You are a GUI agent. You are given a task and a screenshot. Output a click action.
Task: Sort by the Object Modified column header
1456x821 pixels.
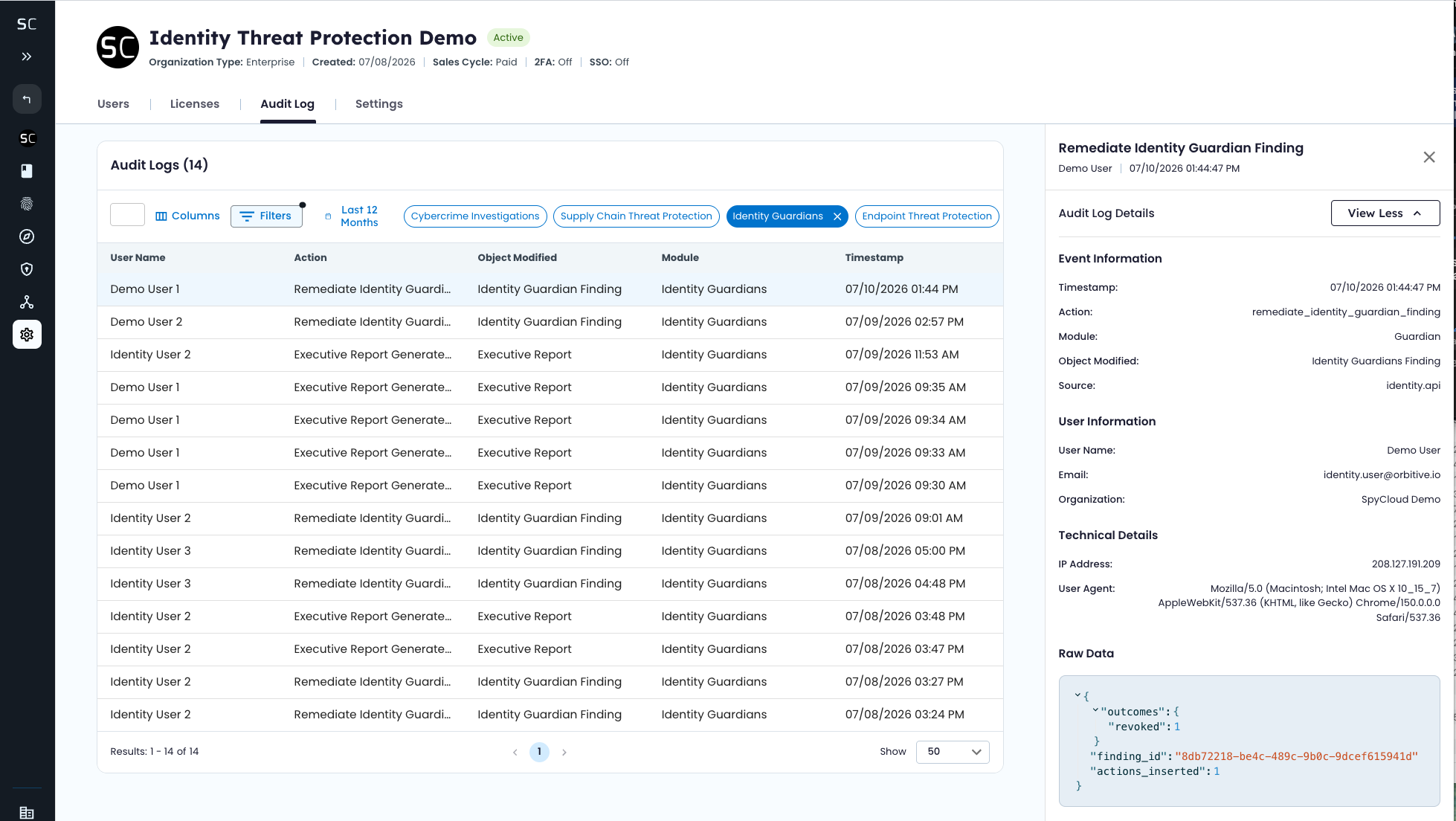(518, 258)
